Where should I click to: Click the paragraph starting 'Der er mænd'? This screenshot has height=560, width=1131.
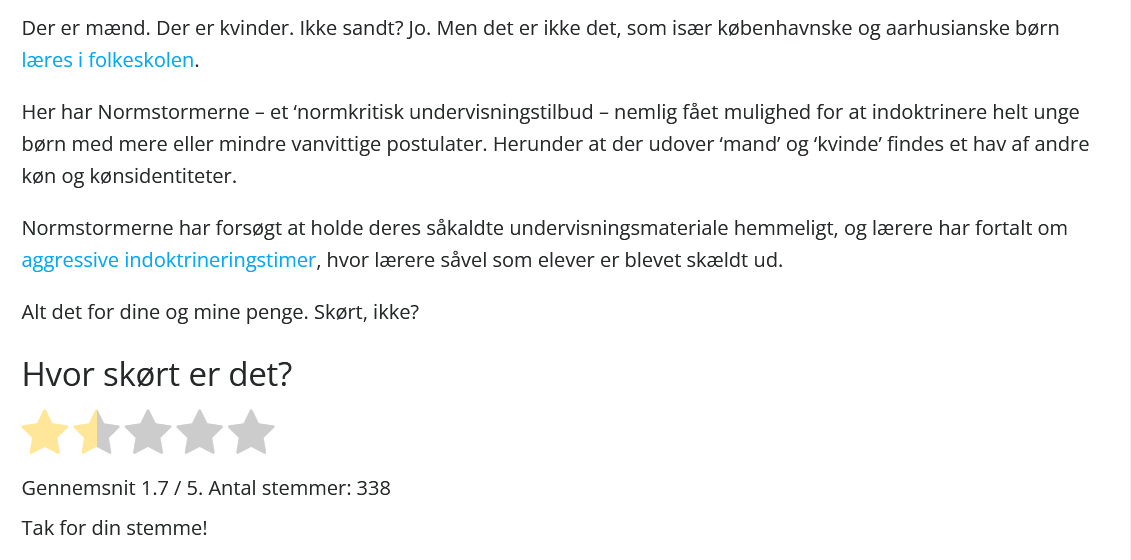coord(540,44)
